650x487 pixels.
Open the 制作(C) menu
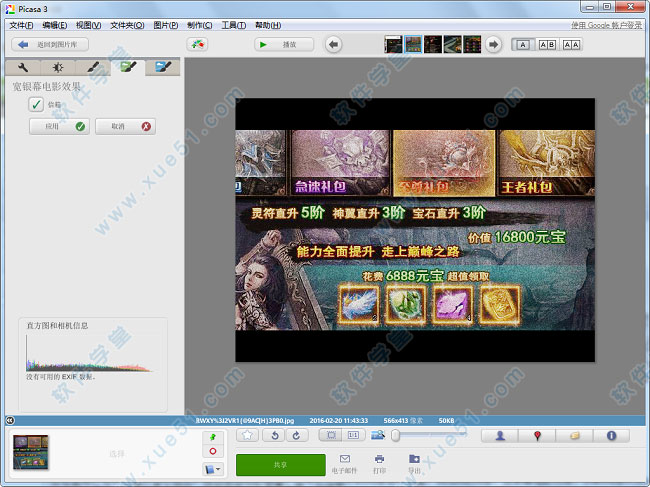click(199, 25)
